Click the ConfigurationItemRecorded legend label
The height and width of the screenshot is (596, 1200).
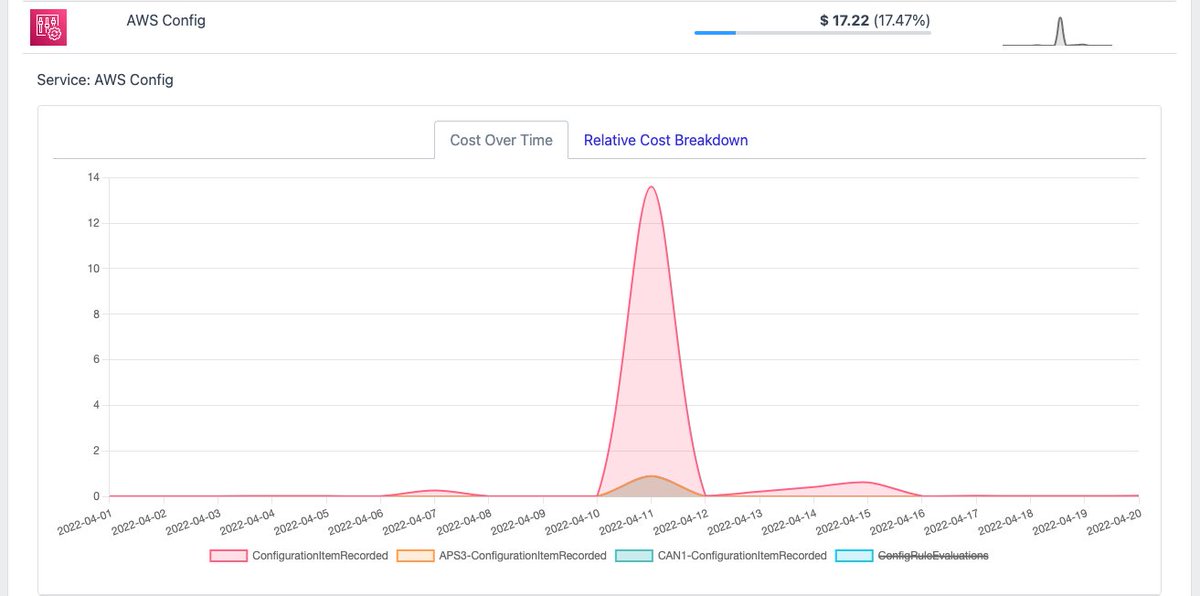pyautogui.click(x=320, y=555)
